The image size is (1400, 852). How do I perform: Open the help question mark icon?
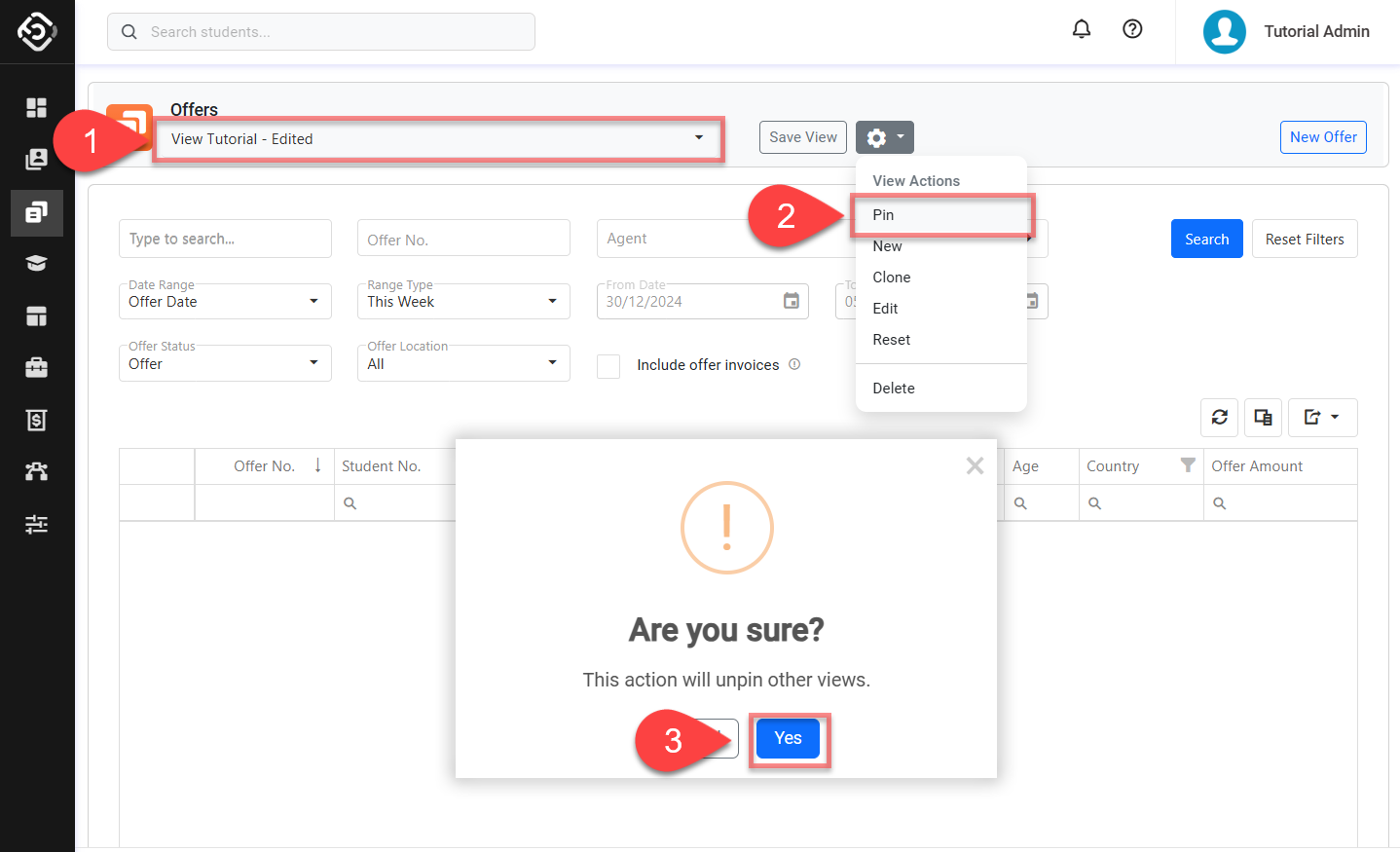pos(1132,29)
